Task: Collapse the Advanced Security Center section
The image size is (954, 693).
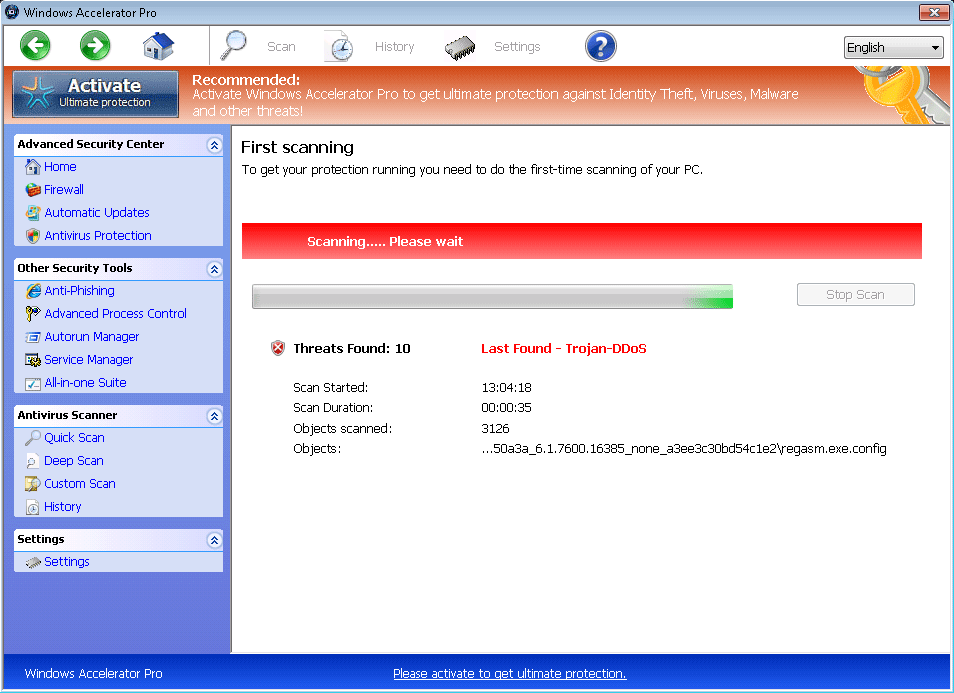Action: [213, 145]
